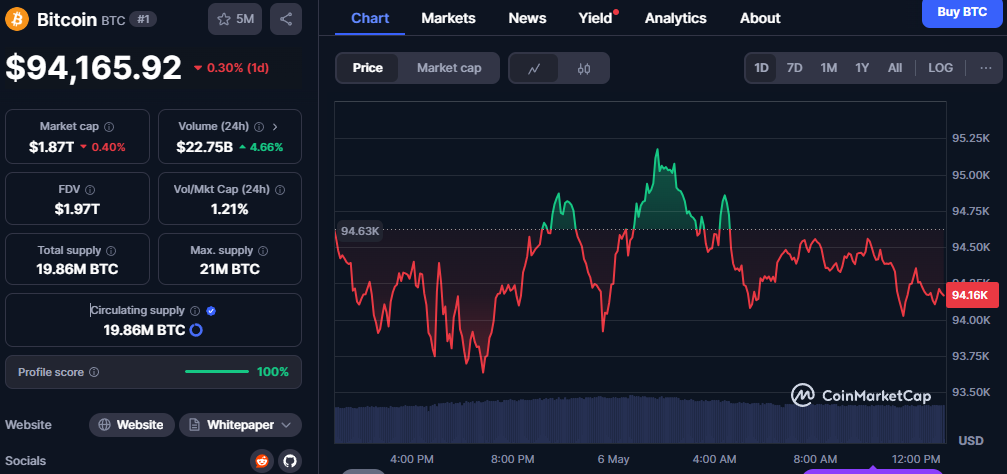Open the About tab

point(760,18)
